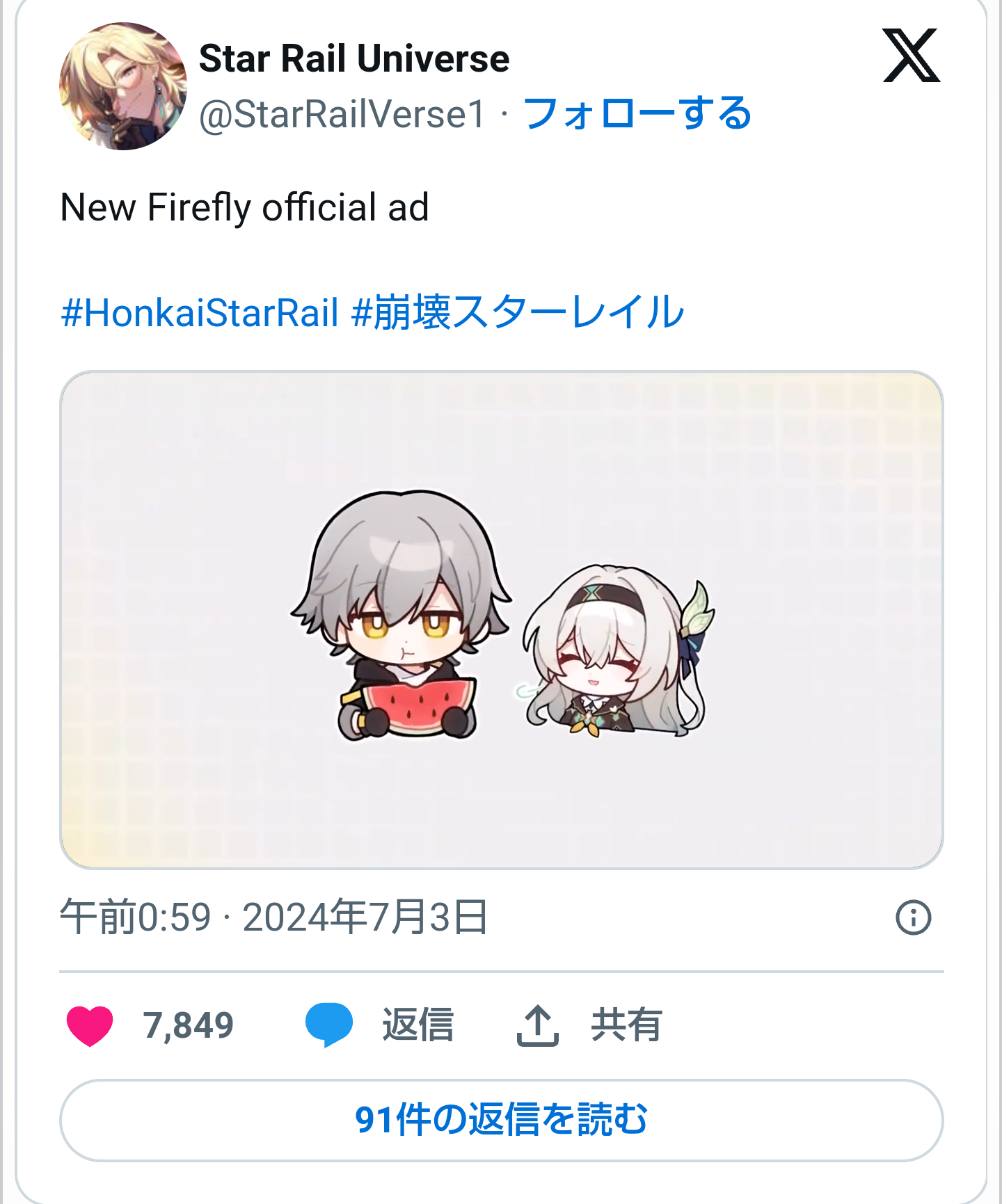Read the 91件の返信を読む replies button

click(x=501, y=1120)
